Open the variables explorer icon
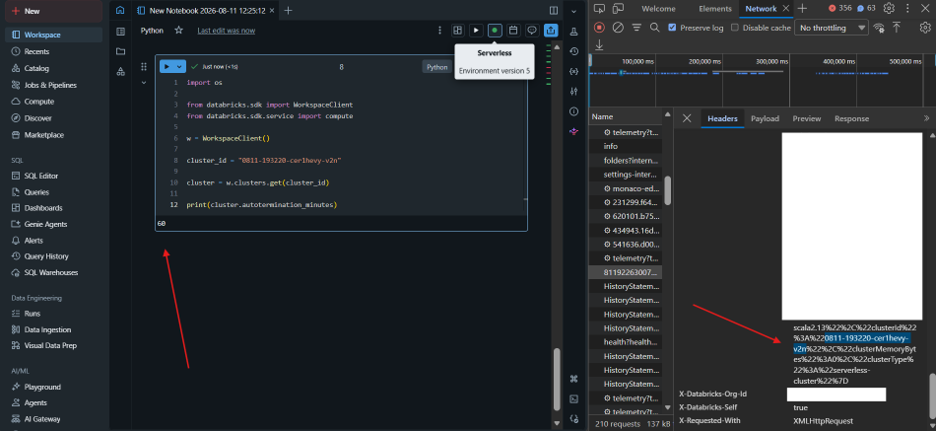936x431 pixels. [x=574, y=72]
